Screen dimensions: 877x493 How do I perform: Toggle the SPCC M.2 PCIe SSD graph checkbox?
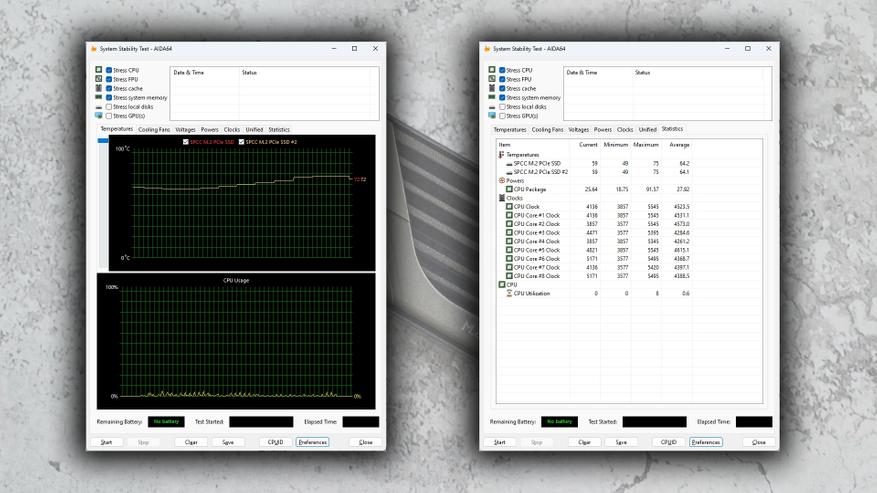(186, 142)
